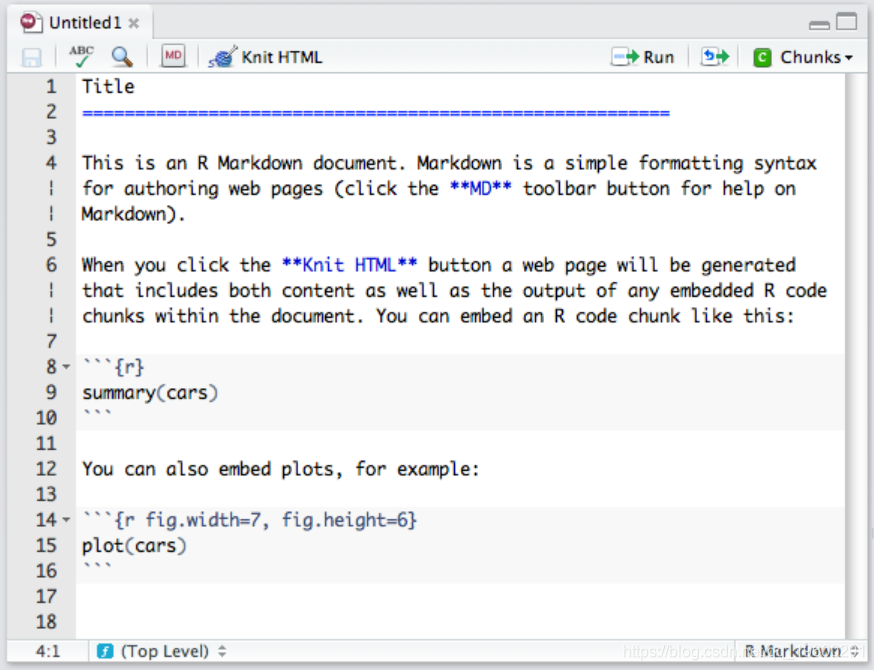The width and height of the screenshot is (874, 670).
Task: Open the R Markdown file type selector
Action: 800,651
